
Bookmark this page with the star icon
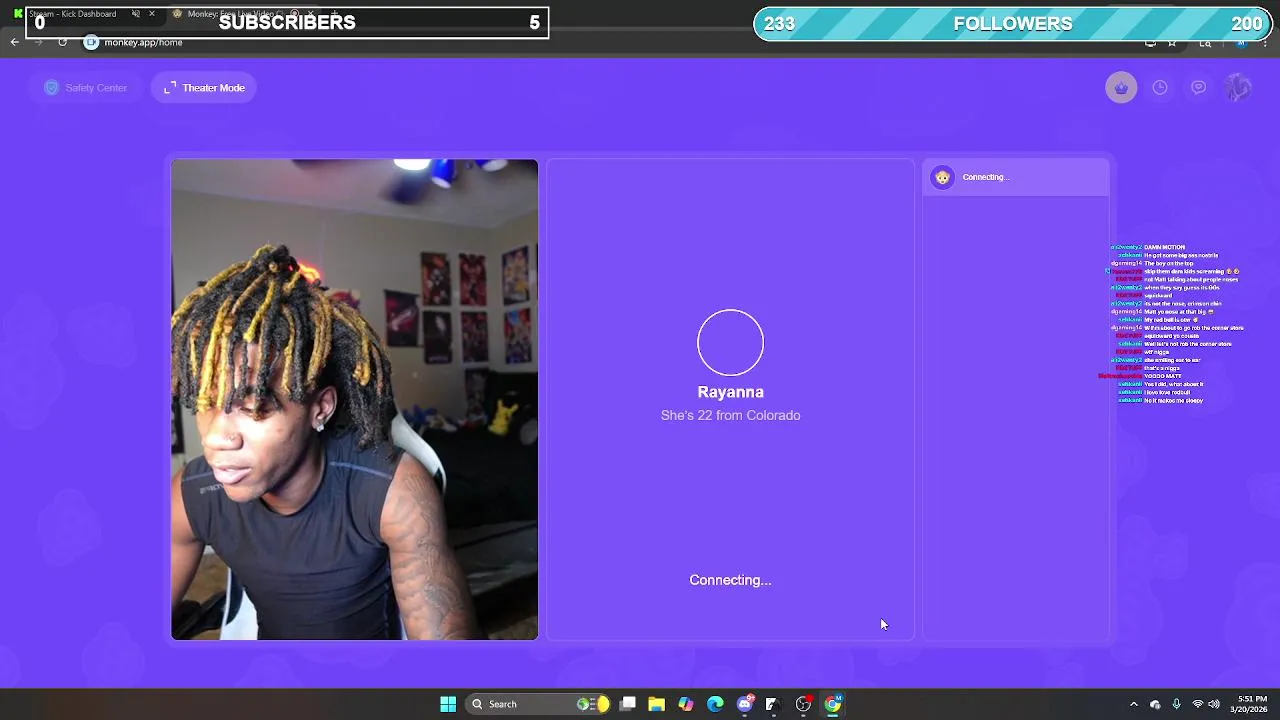pyautogui.click(x=1172, y=42)
